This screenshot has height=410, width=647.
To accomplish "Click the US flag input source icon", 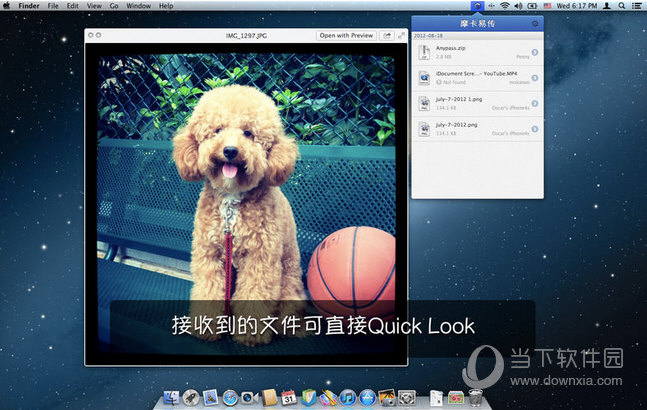I will point(547,6).
